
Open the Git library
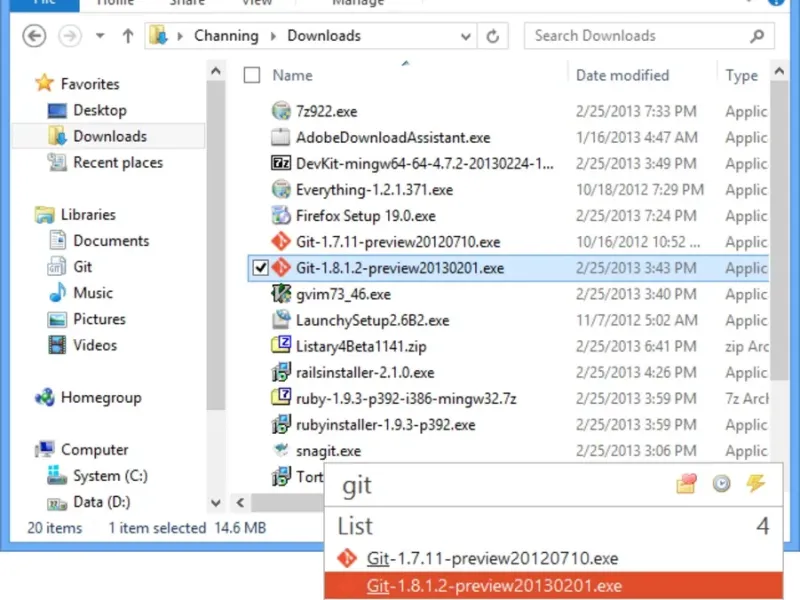pyautogui.click(x=83, y=267)
